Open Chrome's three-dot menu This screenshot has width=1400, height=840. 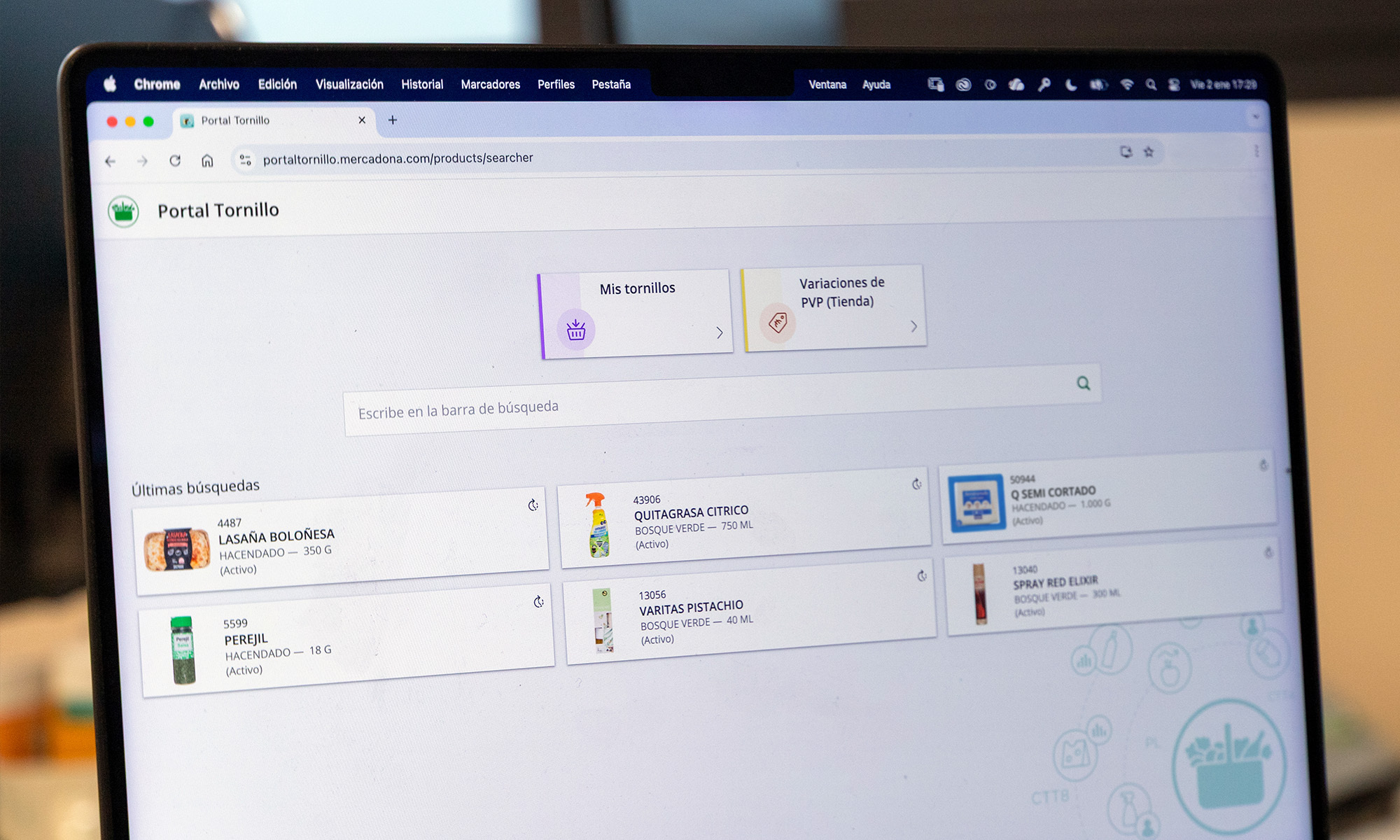pyautogui.click(x=1256, y=151)
